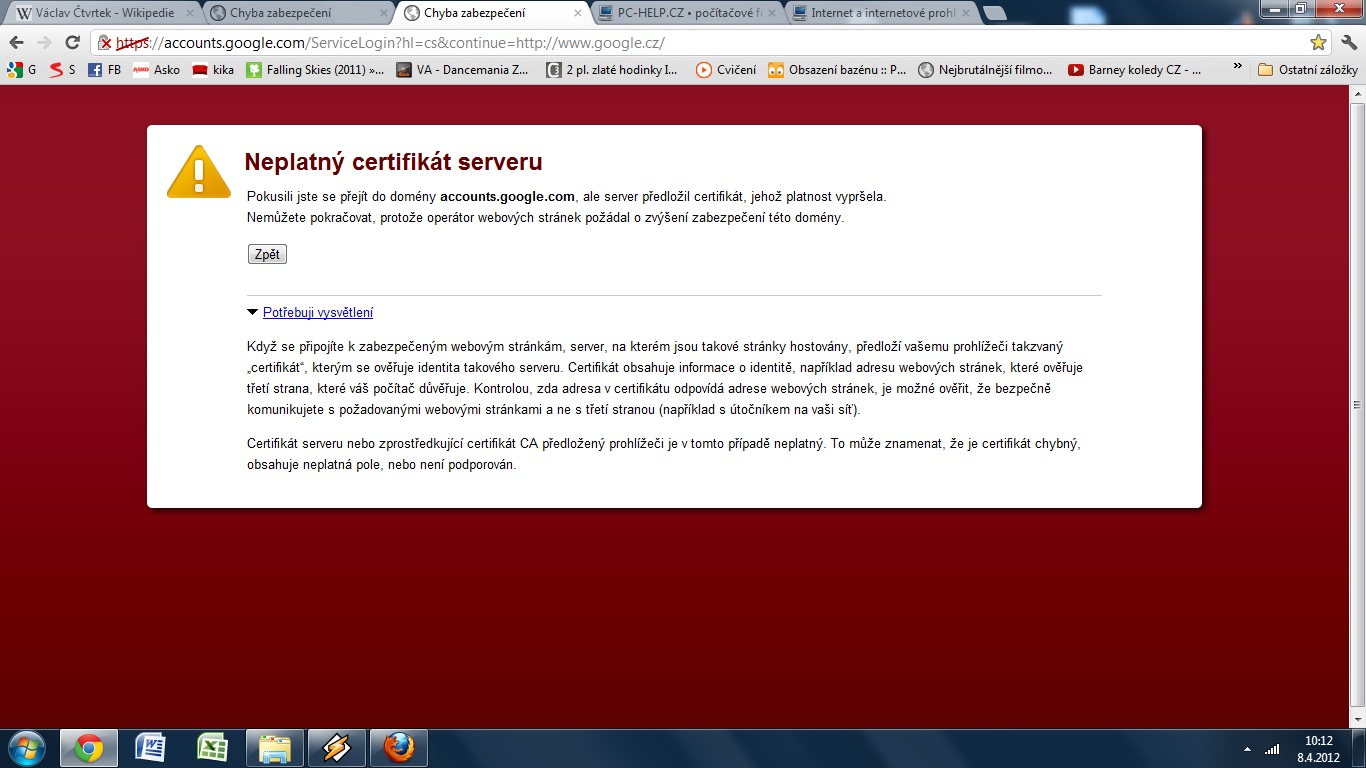The image size is (1366, 768).
Task: Go back with the browser back arrow
Action: pyautogui.click(x=16, y=43)
